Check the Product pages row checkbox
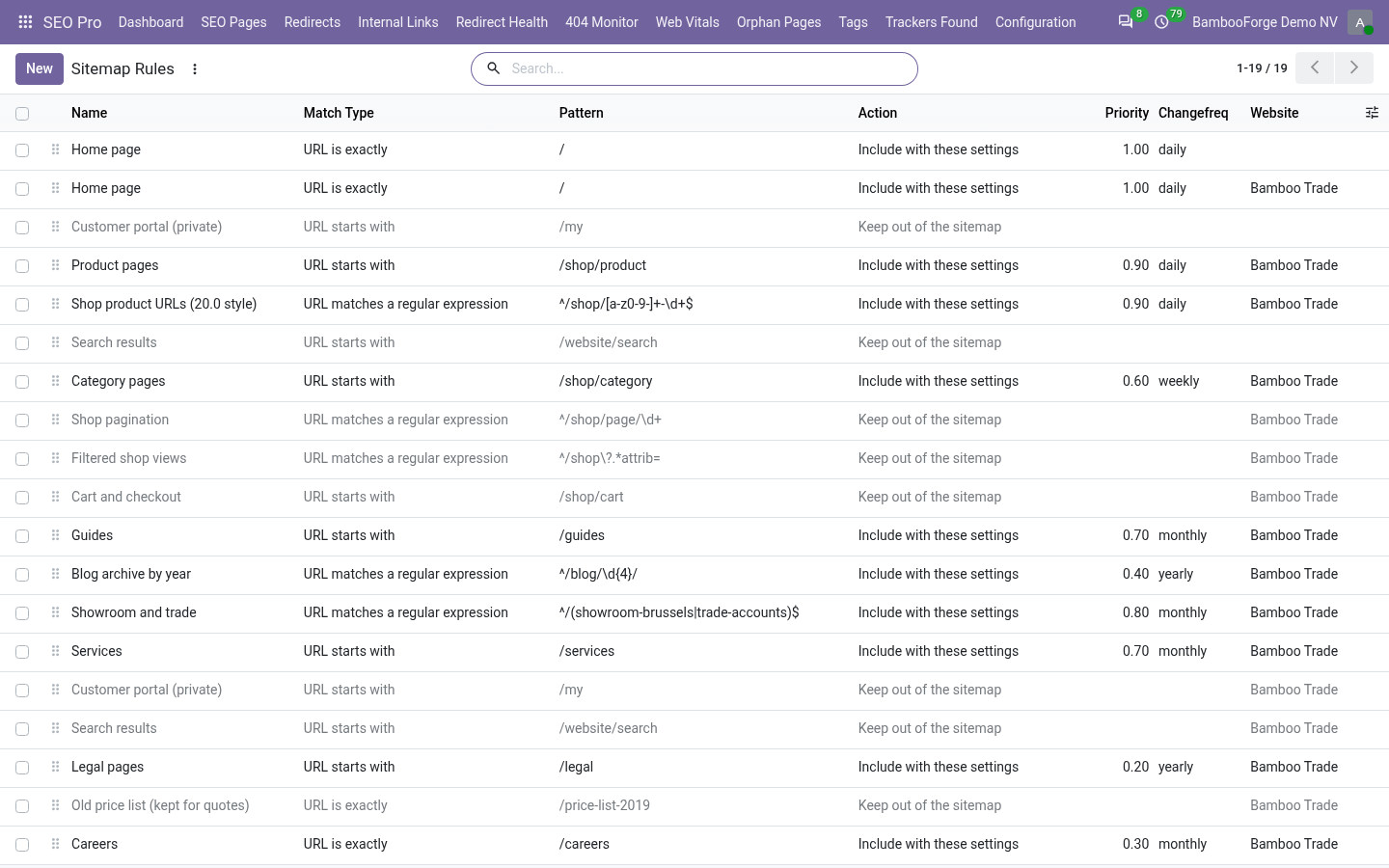The height and width of the screenshot is (868, 1389). click(x=22, y=266)
